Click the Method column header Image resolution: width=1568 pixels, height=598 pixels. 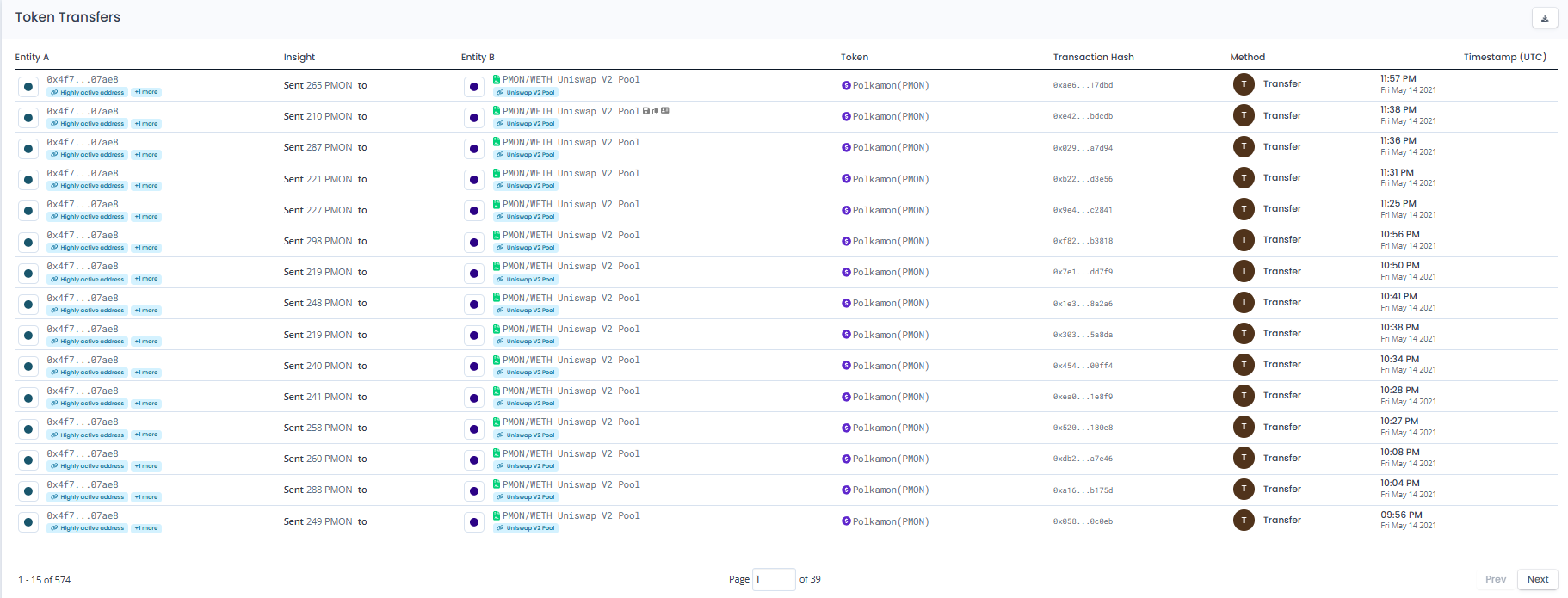(x=1247, y=58)
